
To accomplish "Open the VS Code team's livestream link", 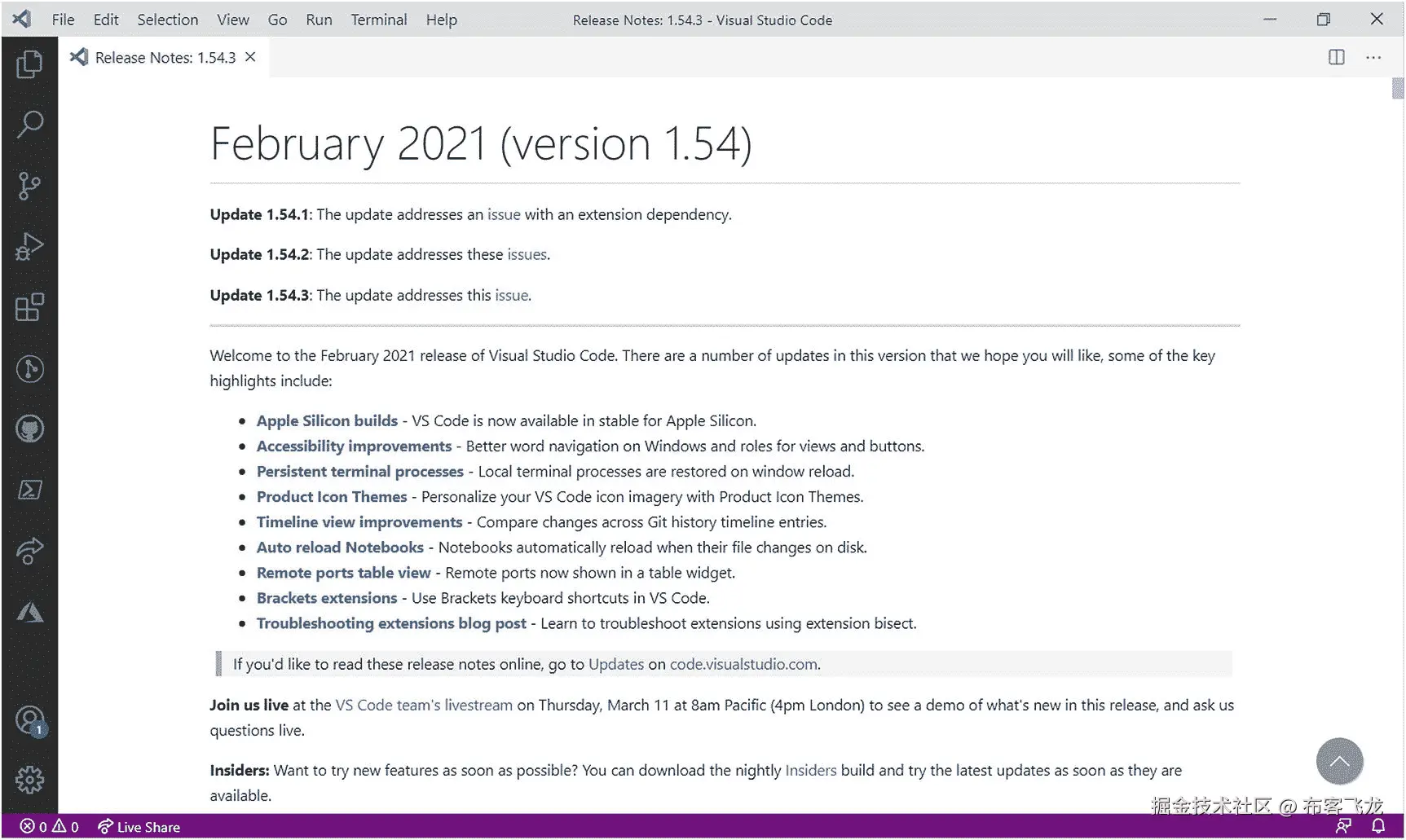I will click(424, 705).
